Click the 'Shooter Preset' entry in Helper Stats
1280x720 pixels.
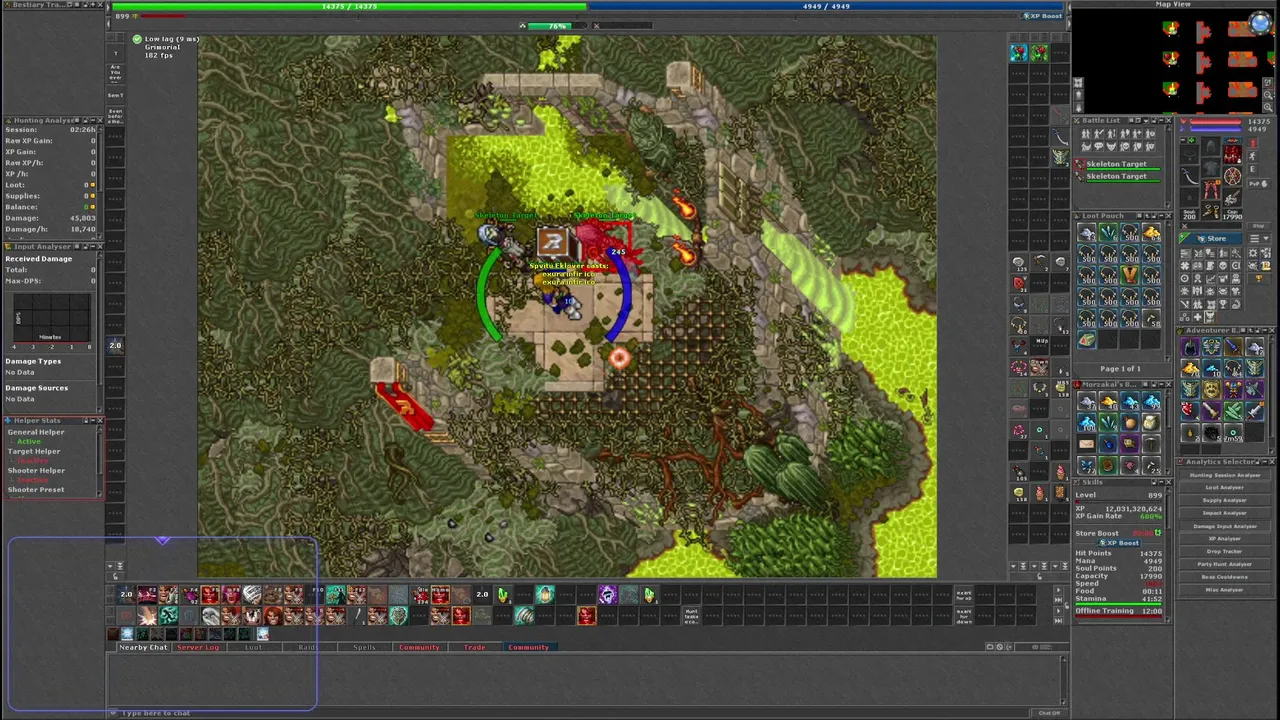(36, 490)
